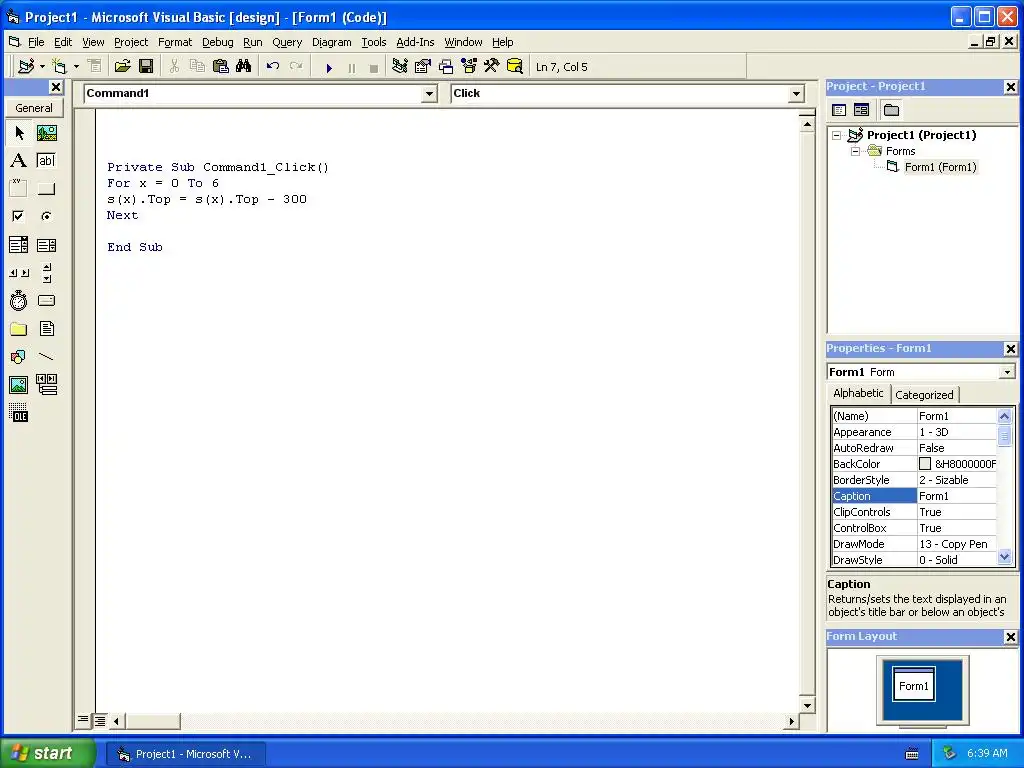Toggle Folders in Project panel
This screenshot has height=768, width=1024.
[891, 110]
